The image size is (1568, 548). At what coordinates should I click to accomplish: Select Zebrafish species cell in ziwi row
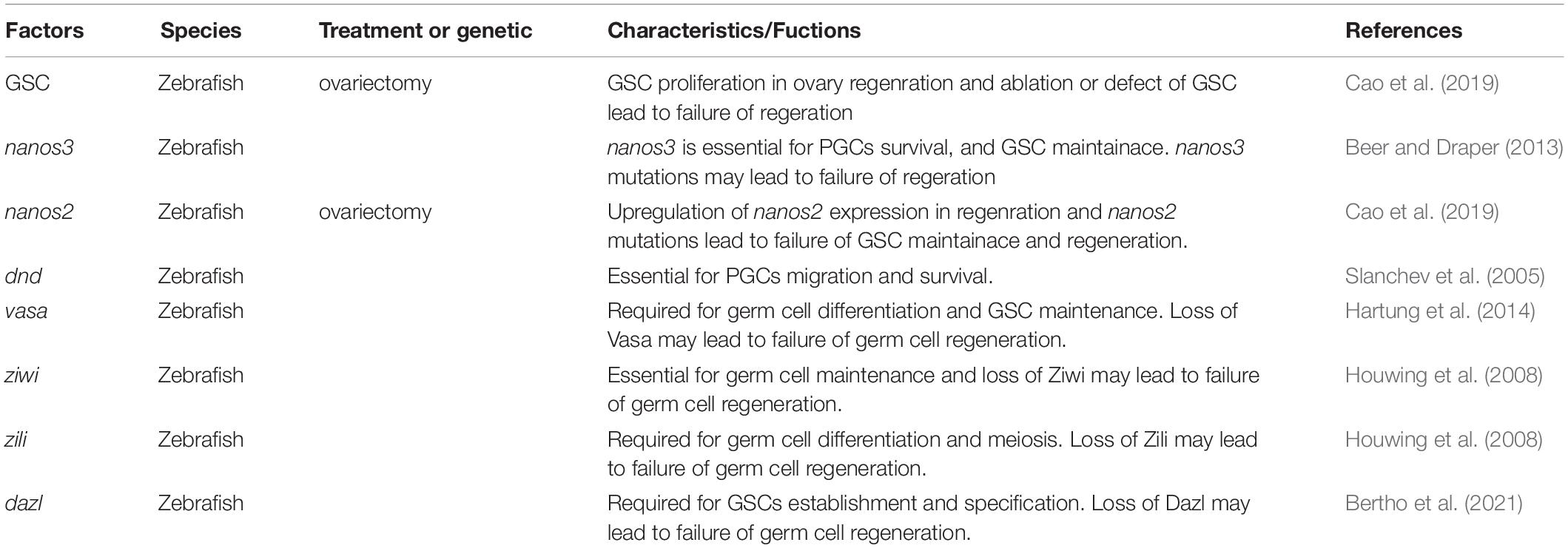201,375
